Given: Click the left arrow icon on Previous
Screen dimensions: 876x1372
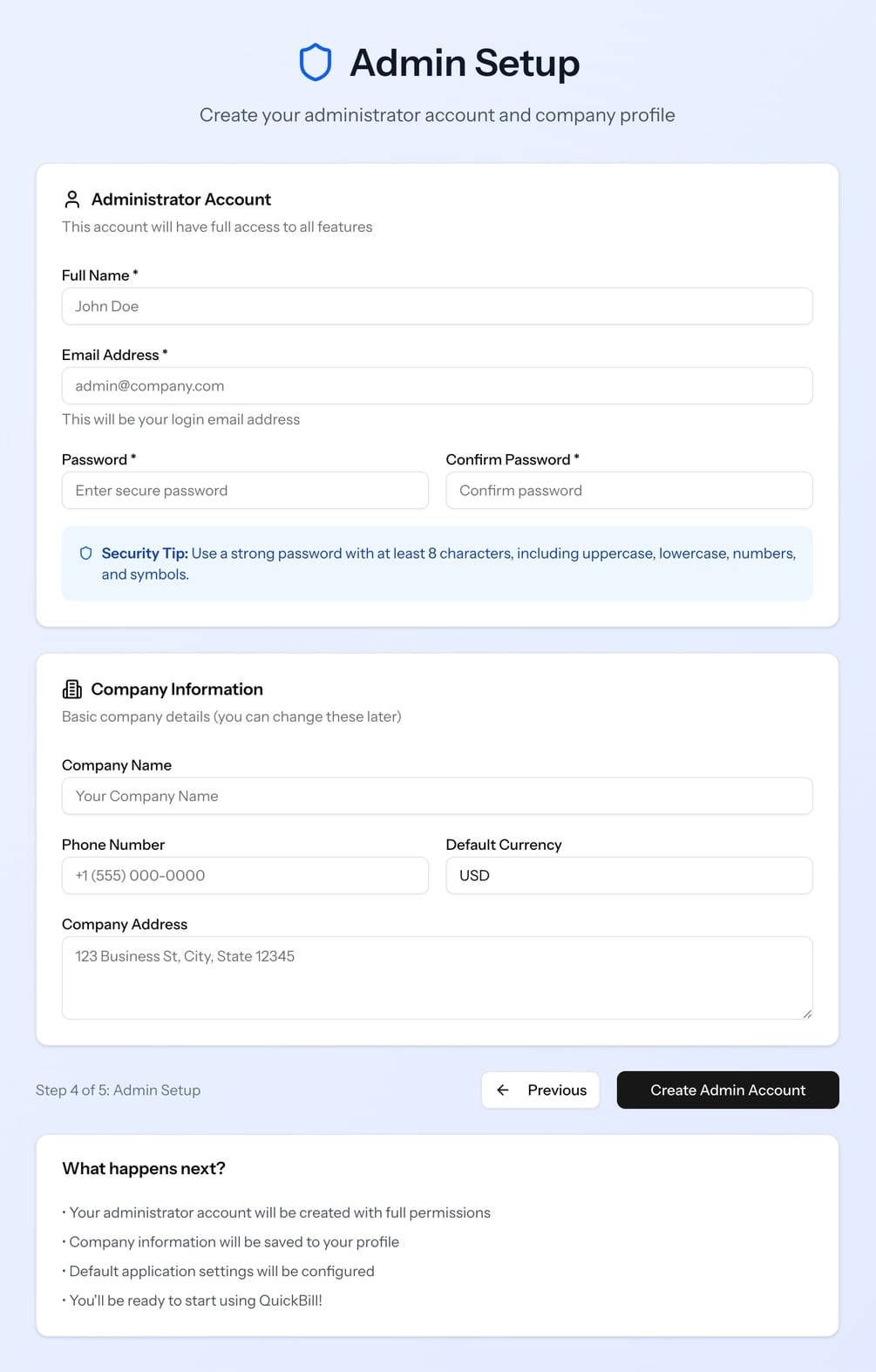Looking at the screenshot, I should point(503,1090).
